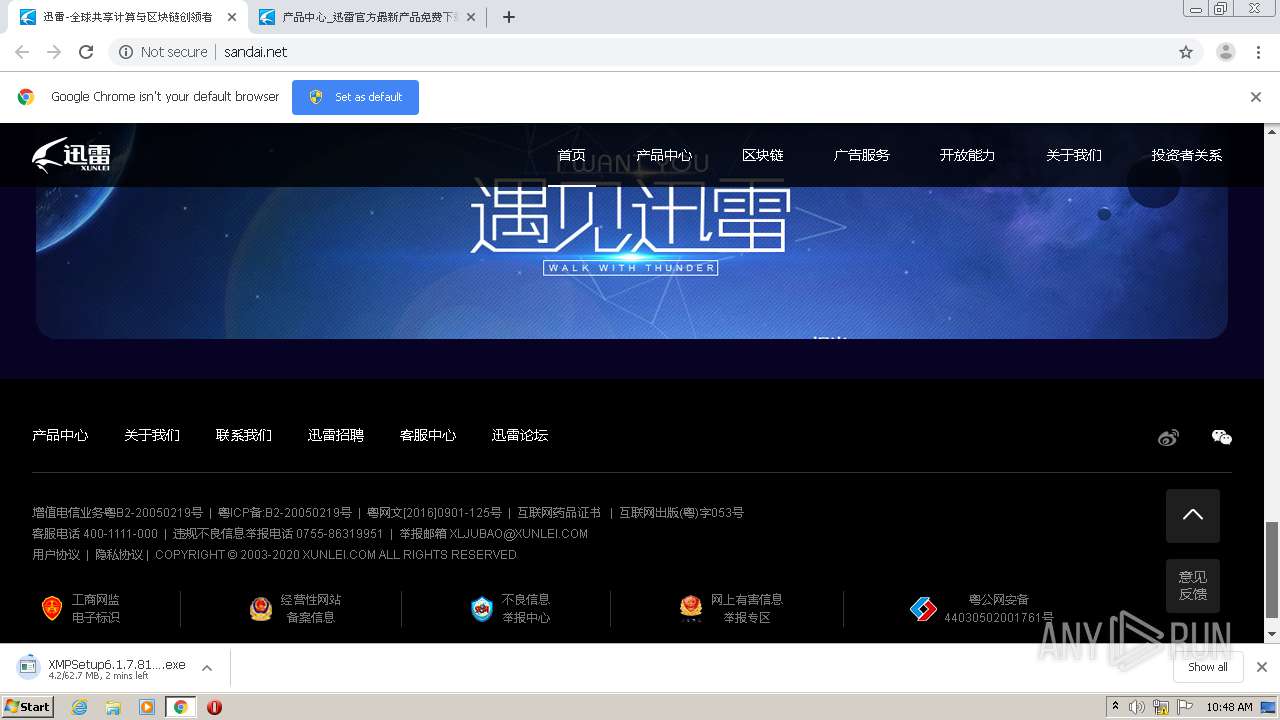Click the 不良信息举报中心 shield icon

coord(482,608)
